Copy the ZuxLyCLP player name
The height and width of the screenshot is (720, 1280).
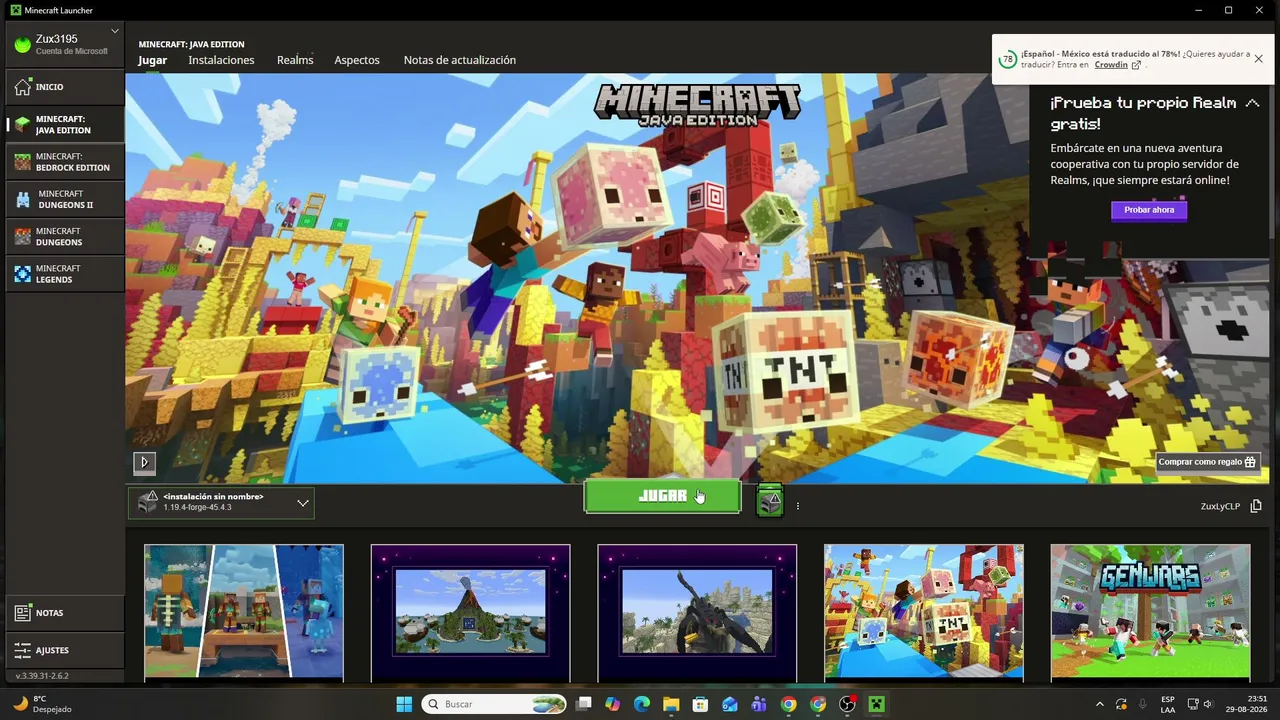point(1256,506)
